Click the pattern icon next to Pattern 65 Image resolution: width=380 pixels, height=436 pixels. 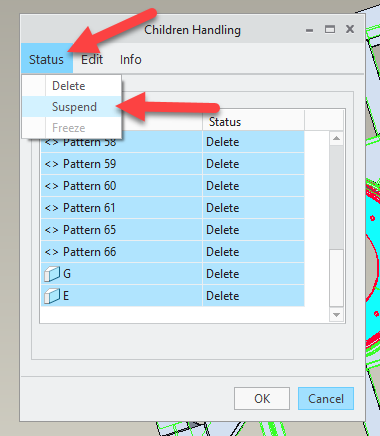(52, 230)
